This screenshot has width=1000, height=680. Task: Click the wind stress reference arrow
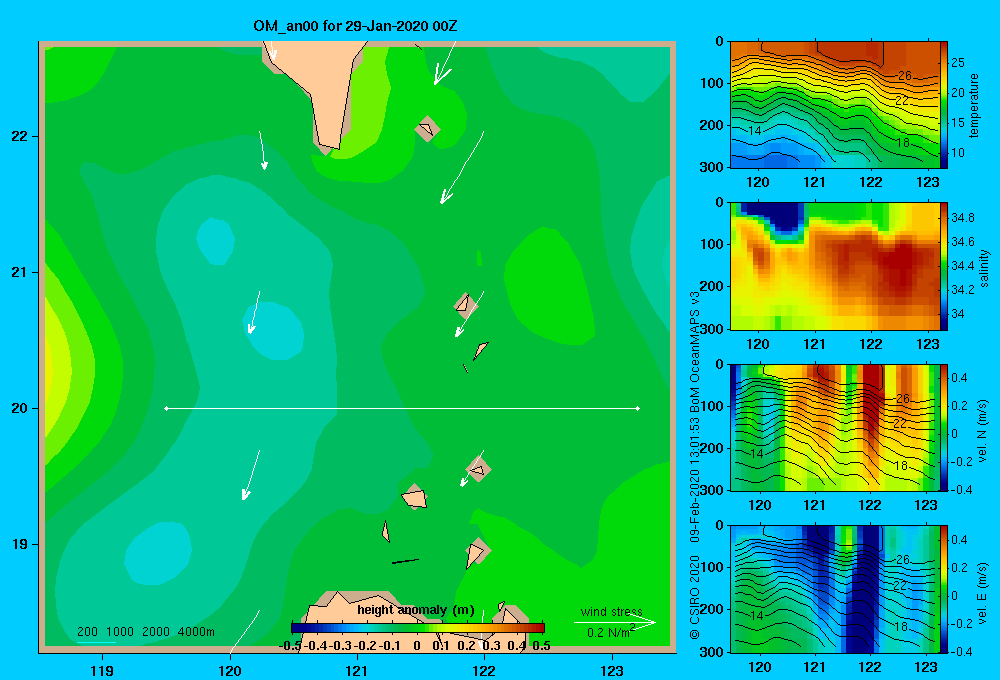[615, 622]
